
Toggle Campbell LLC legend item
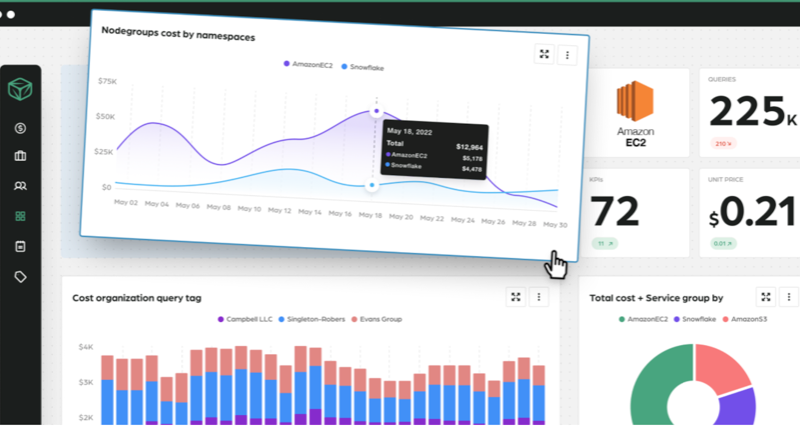coord(245,319)
